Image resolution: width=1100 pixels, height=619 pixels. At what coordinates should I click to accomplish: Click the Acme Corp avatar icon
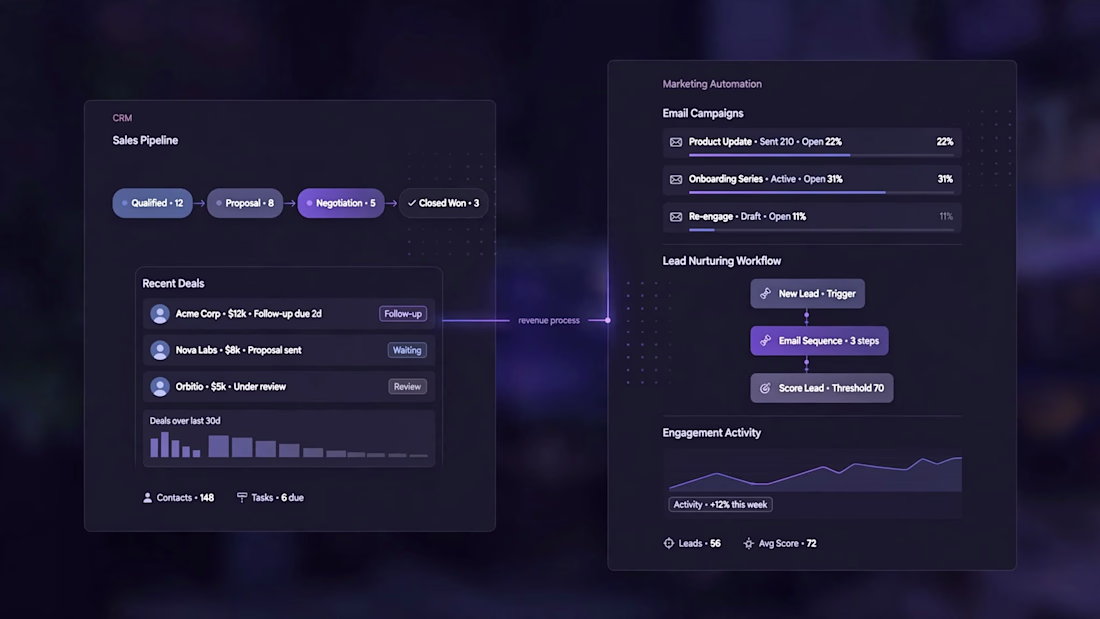[160, 314]
